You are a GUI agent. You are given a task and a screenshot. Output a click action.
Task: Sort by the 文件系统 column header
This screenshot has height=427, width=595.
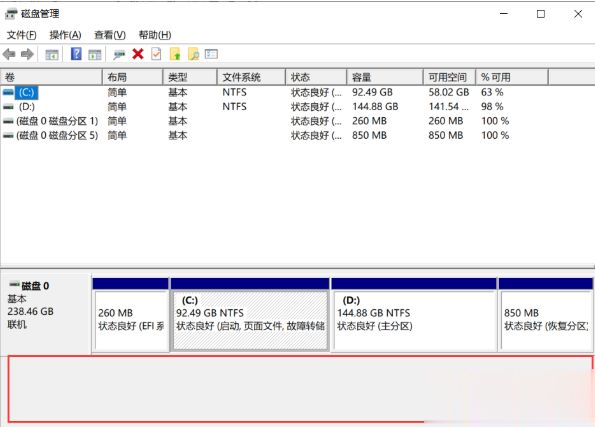pos(251,77)
